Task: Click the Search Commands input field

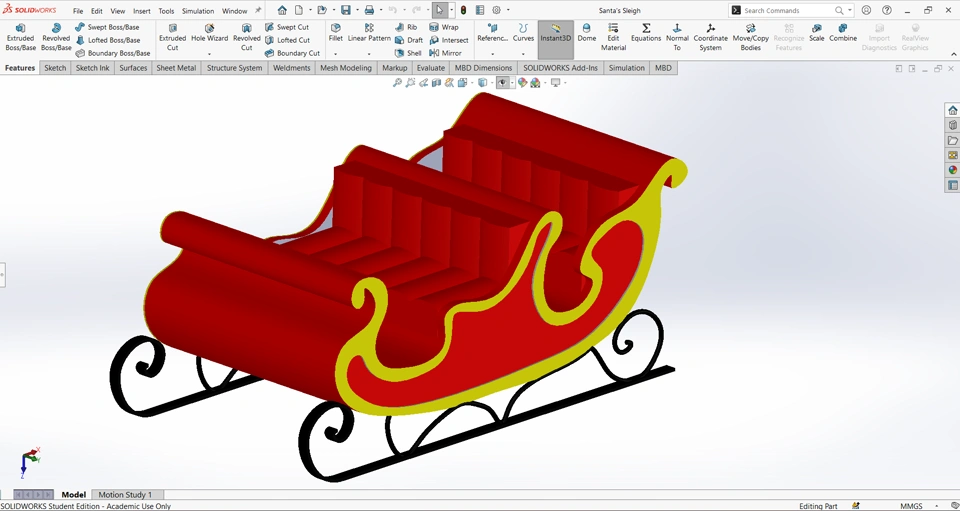Action: point(787,10)
